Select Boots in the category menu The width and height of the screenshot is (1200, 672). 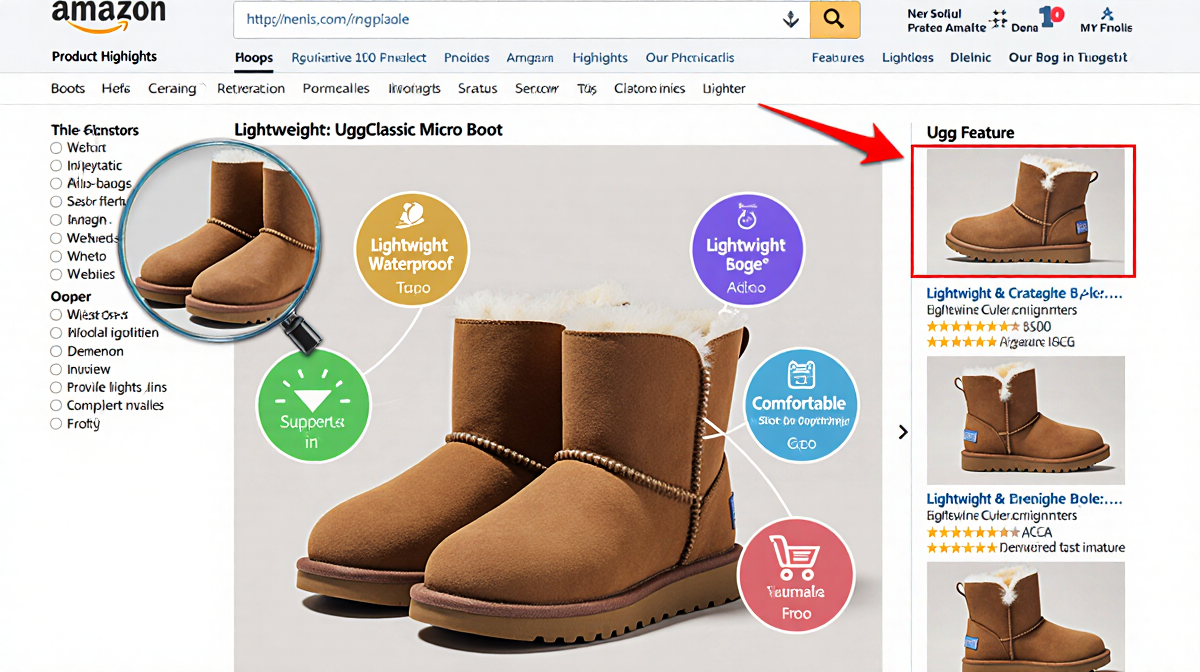pos(67,88)
